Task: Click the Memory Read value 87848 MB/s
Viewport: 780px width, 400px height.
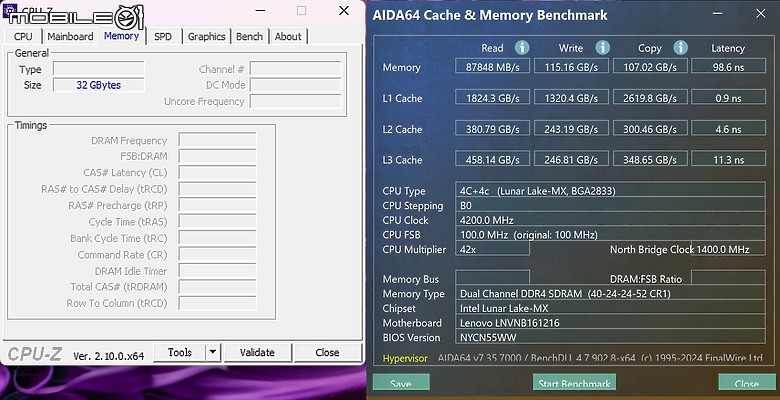Action: (x=492, y=66)
